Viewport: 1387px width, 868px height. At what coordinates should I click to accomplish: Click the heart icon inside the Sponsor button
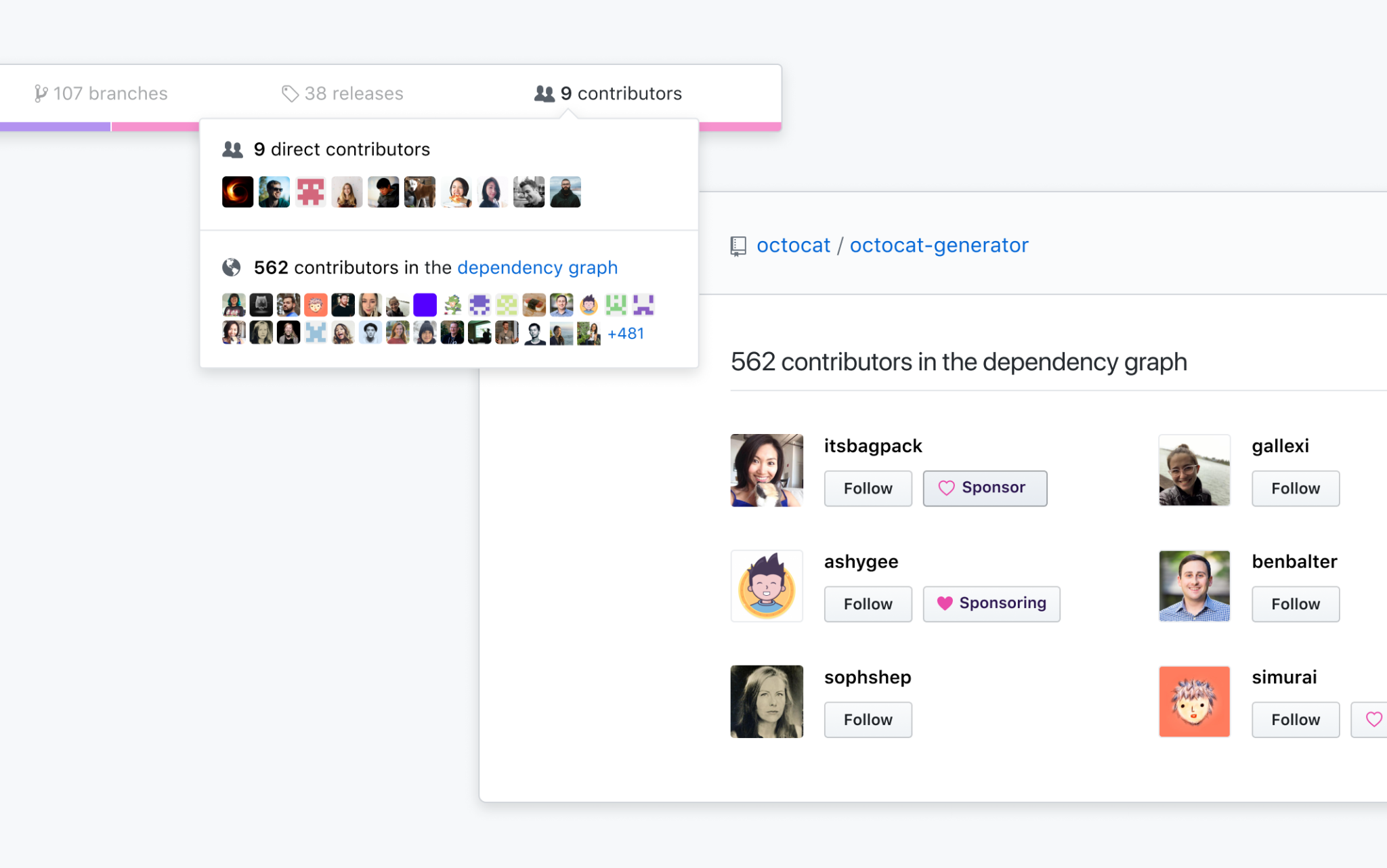coord(946,487)
